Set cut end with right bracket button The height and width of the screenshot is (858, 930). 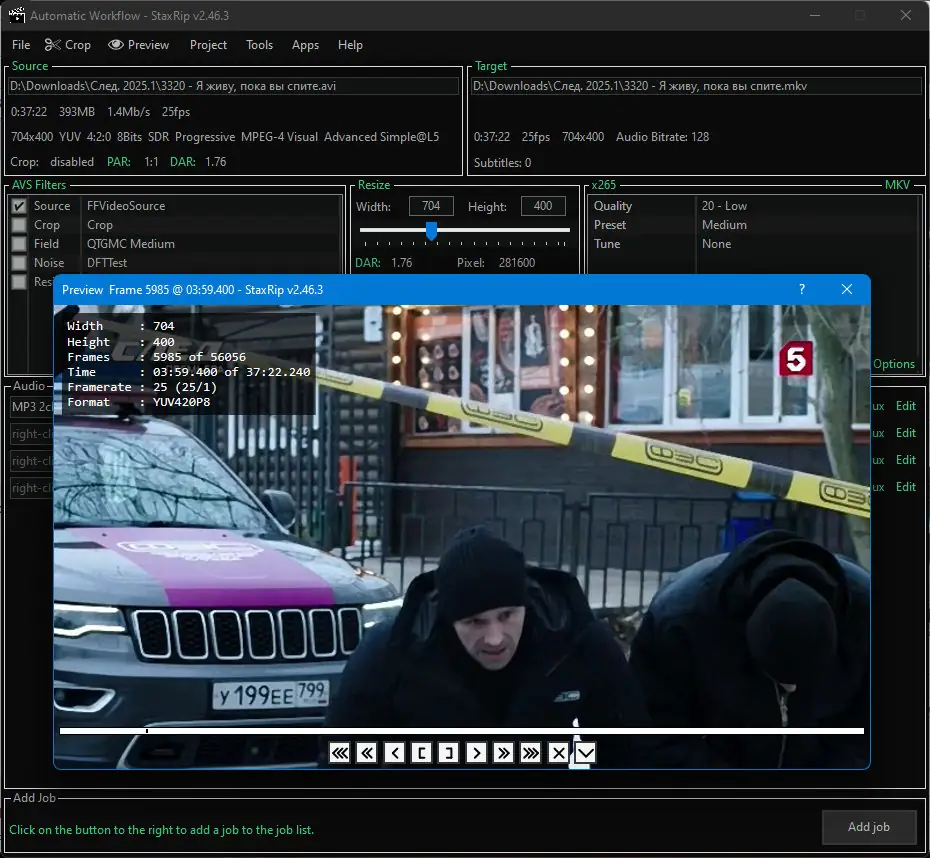pyautogui.click(x=449, y=753)
